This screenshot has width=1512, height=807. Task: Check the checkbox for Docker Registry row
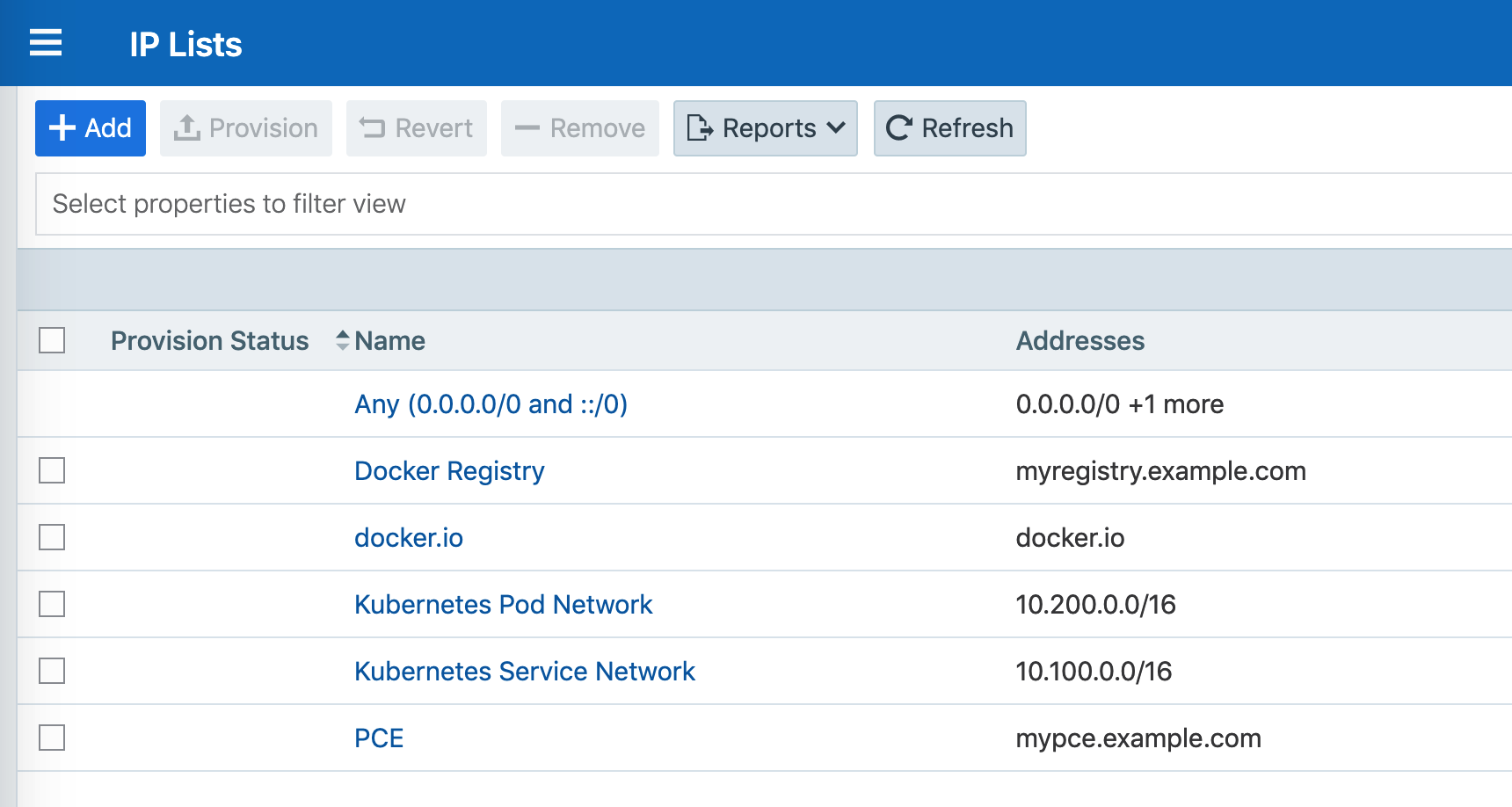pos(51,470)
